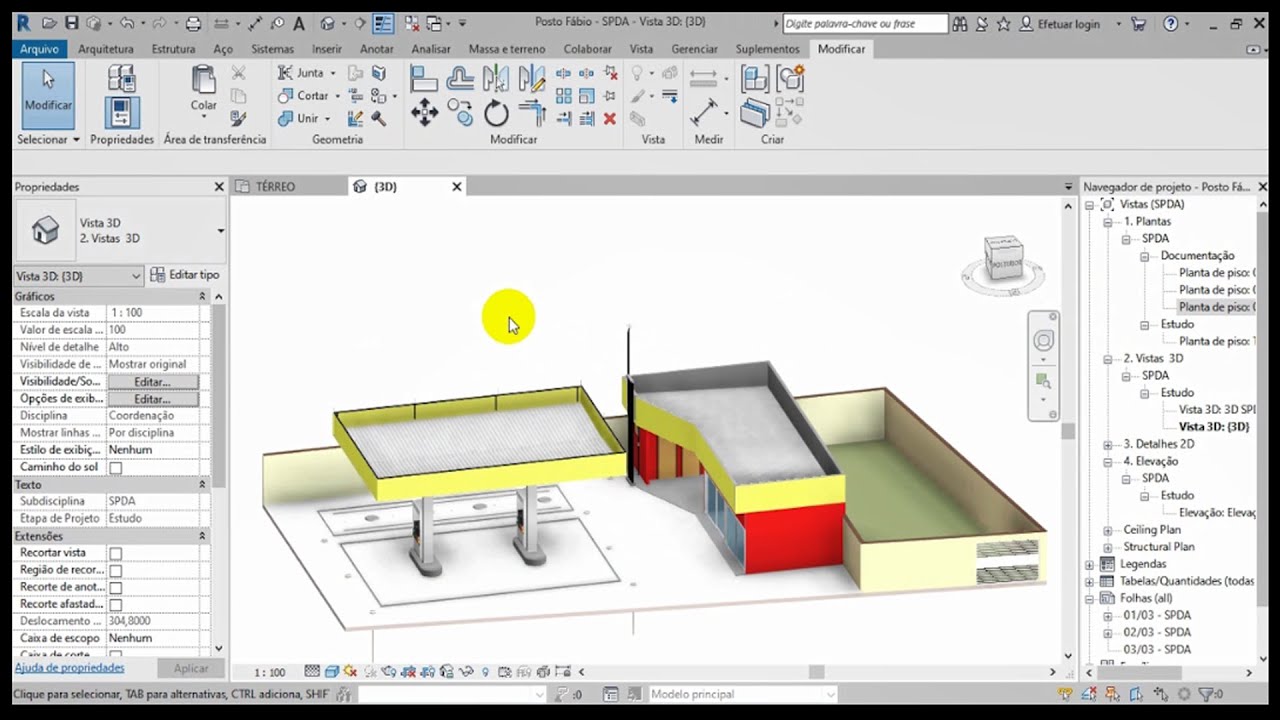
Task: Expand the 3. Detalhes 2D tree node
Action: (1107, 444)
